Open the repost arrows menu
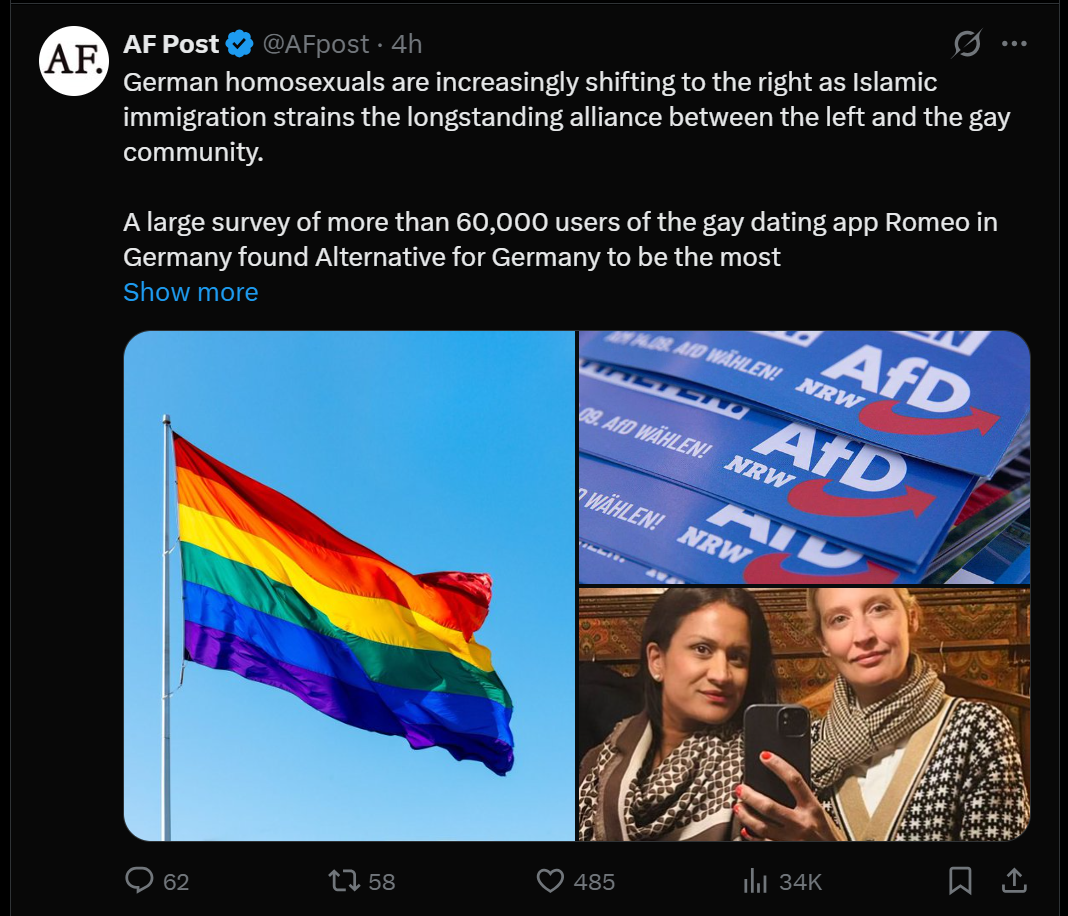 [343, 880]
